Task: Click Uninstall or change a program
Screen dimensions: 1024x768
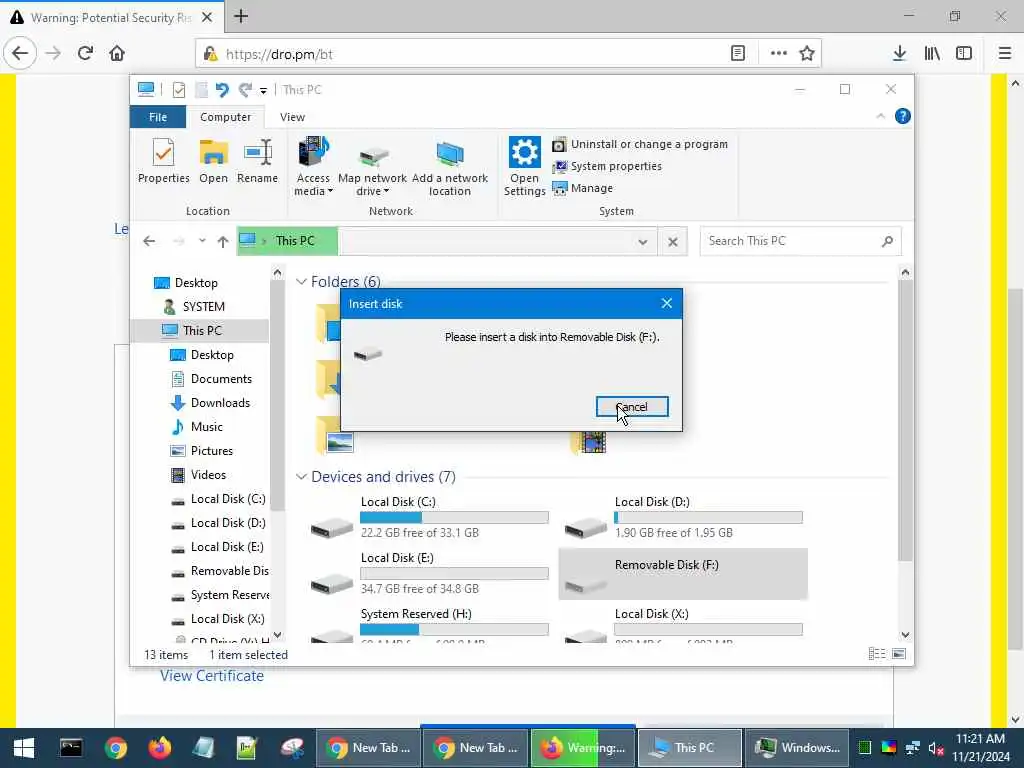Action: [x=640, y=144]
